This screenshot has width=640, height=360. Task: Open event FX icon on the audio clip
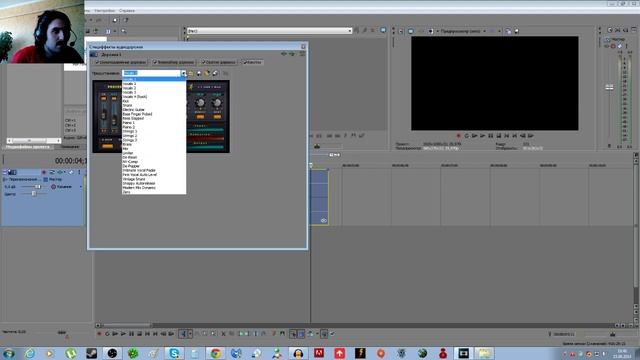click(323, 220)
